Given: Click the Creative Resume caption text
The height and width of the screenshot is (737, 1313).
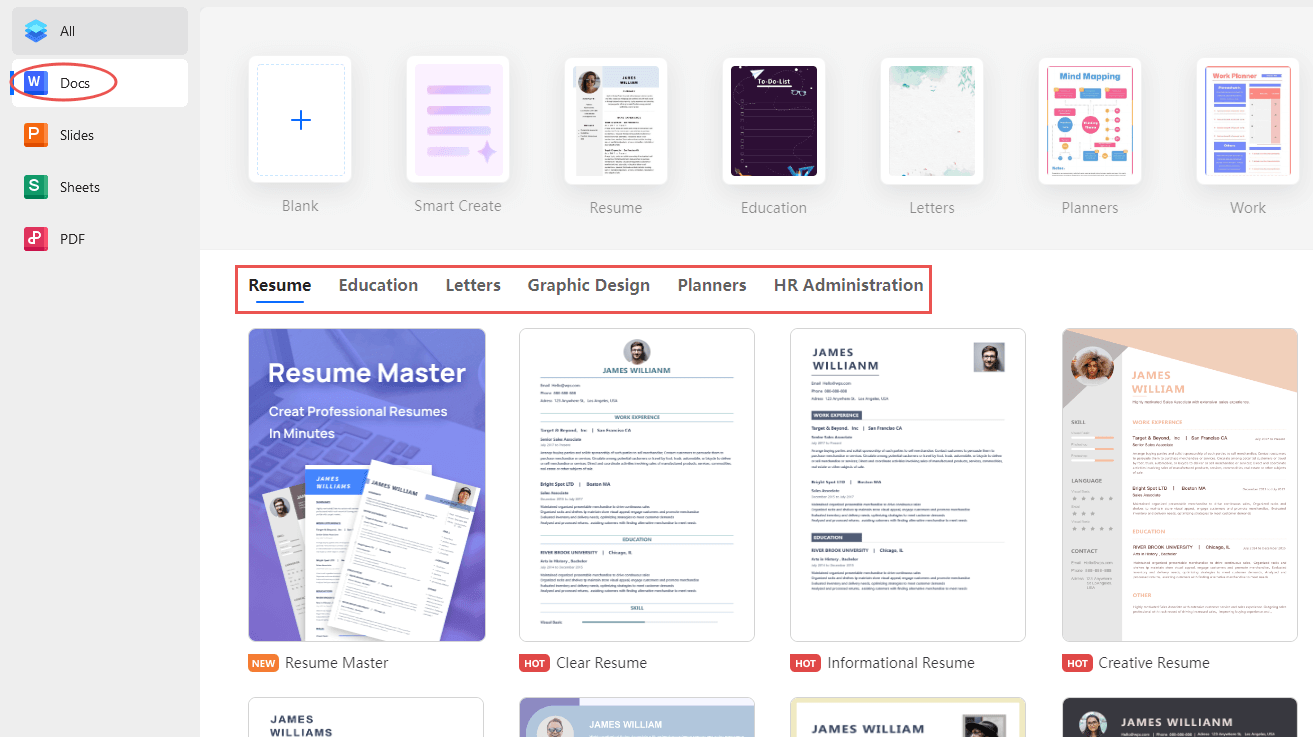Looking at the screenshot, I should (x=1154, y=663).
